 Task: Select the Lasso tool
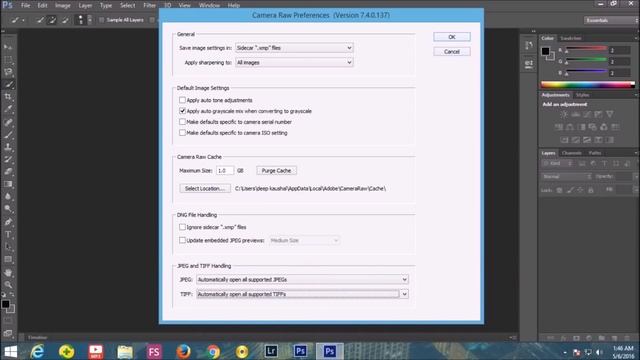pyautogui.click(x=8, y=72)
